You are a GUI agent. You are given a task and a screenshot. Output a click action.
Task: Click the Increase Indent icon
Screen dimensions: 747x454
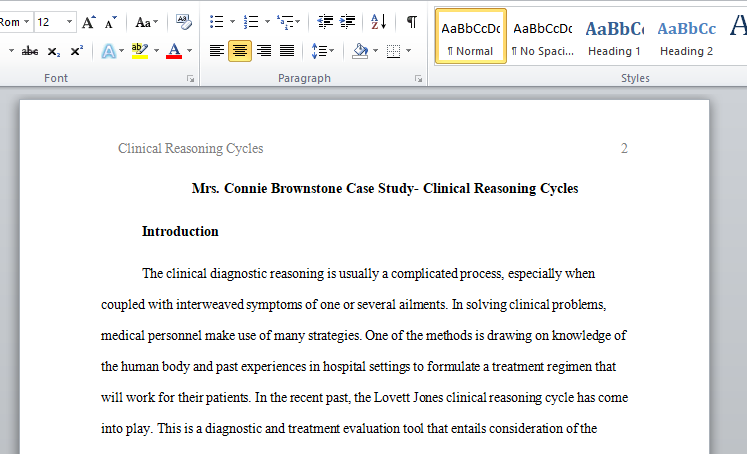[347, 22]
